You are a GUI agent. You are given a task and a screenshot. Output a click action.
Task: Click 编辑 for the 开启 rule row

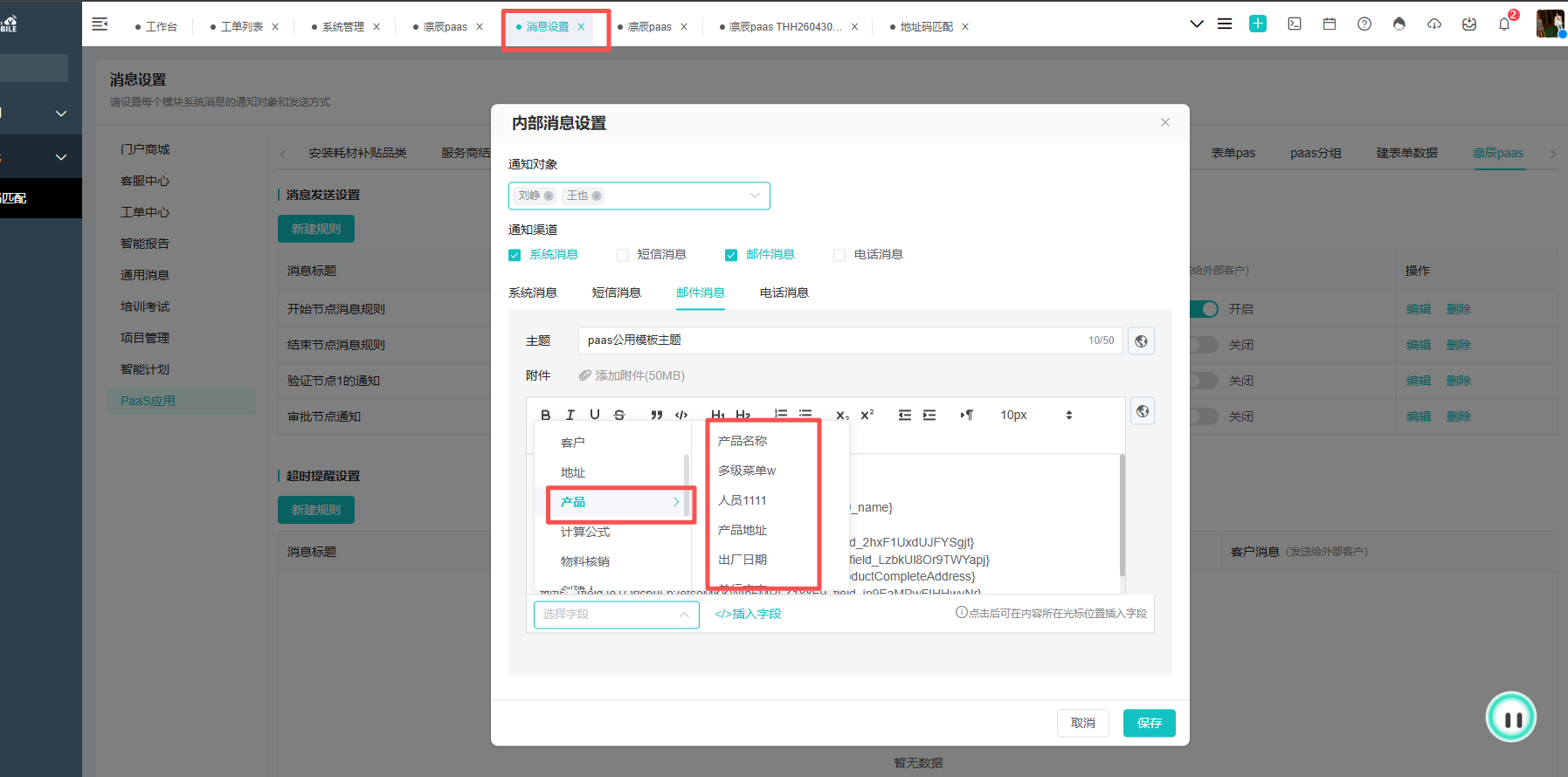point(1419,309)
